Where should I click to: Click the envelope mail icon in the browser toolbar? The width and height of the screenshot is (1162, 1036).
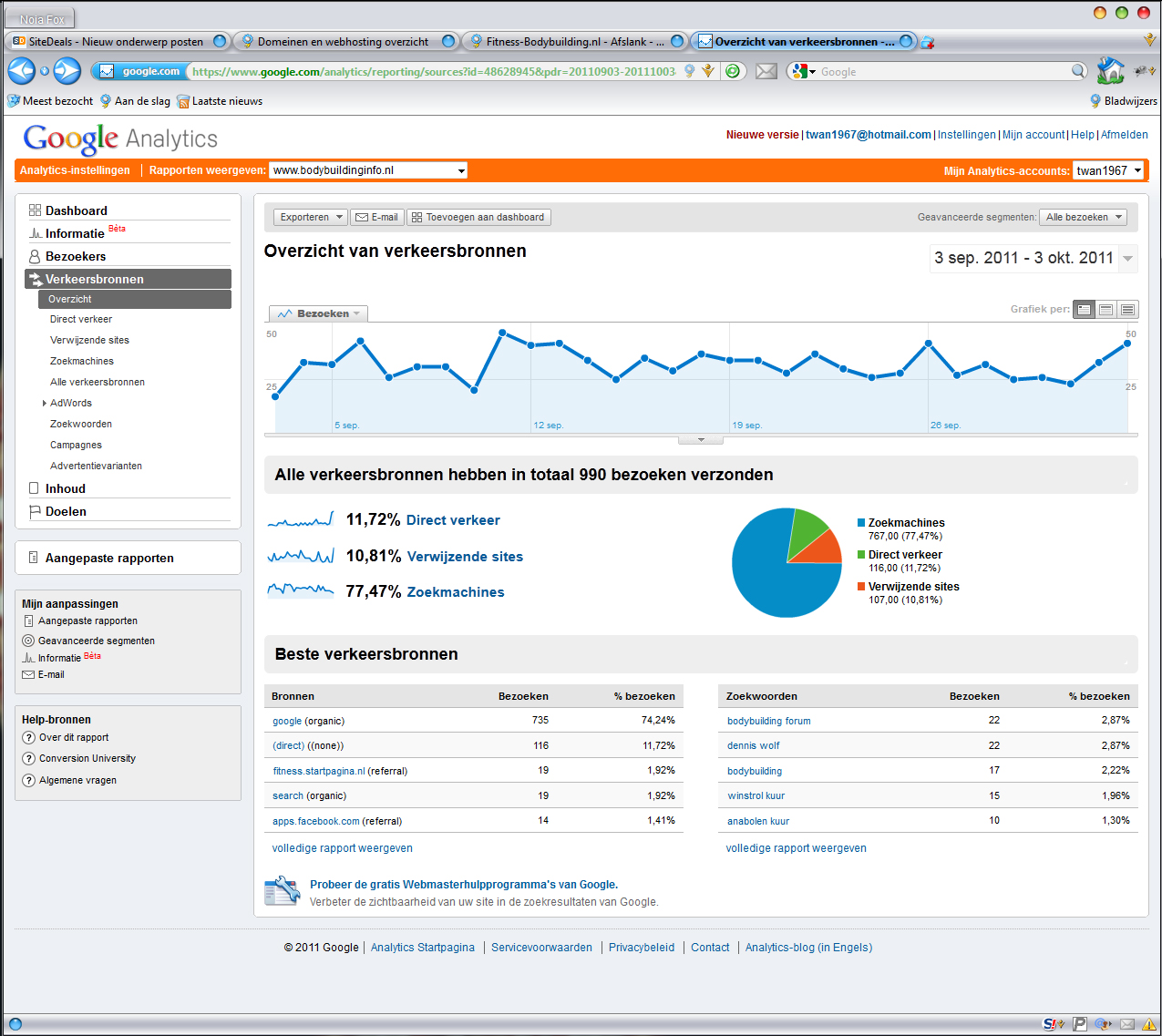coord(766,71)
